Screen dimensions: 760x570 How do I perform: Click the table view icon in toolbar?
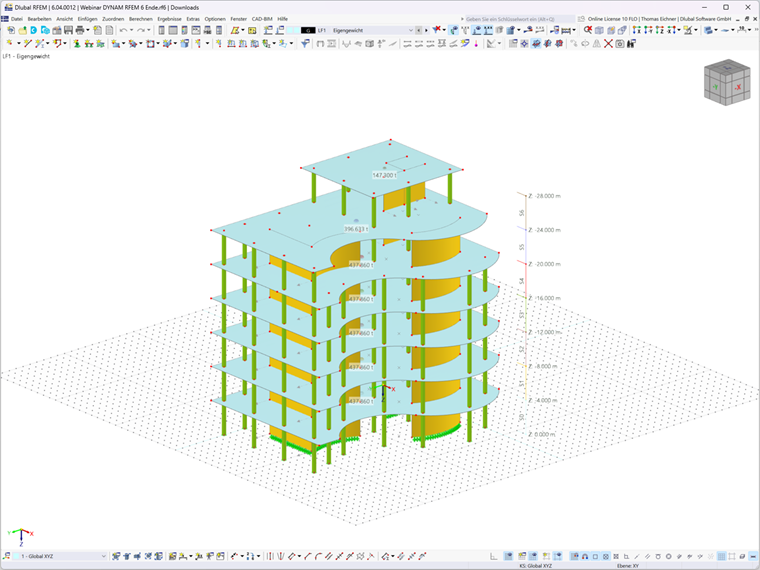point(173,30)
